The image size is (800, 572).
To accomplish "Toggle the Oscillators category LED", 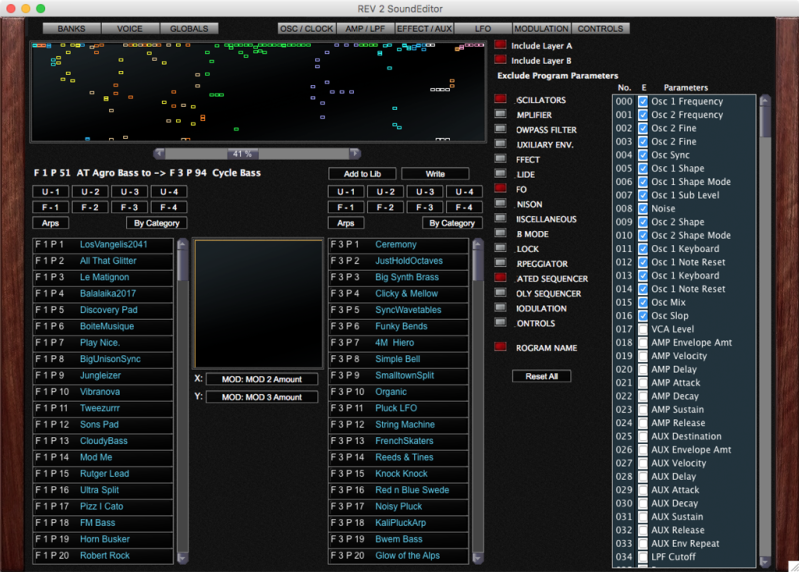I will [x=500, y=100].
